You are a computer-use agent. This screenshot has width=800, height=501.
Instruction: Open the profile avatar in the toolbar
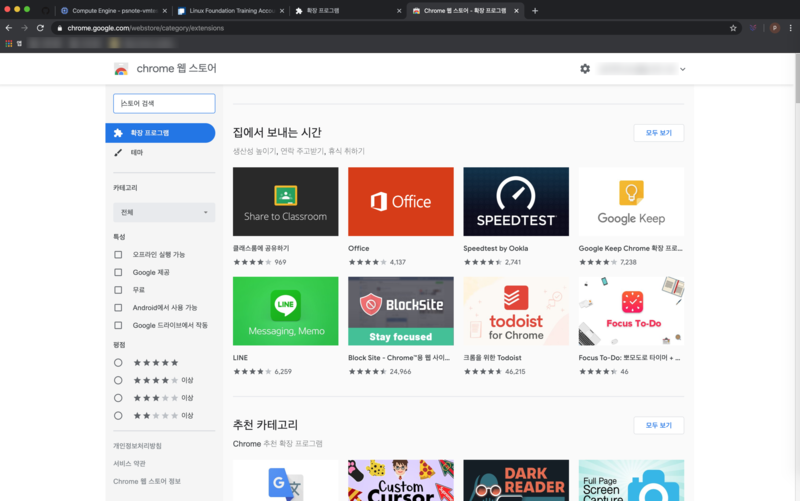pyautogui.click(x=774, y=28)
